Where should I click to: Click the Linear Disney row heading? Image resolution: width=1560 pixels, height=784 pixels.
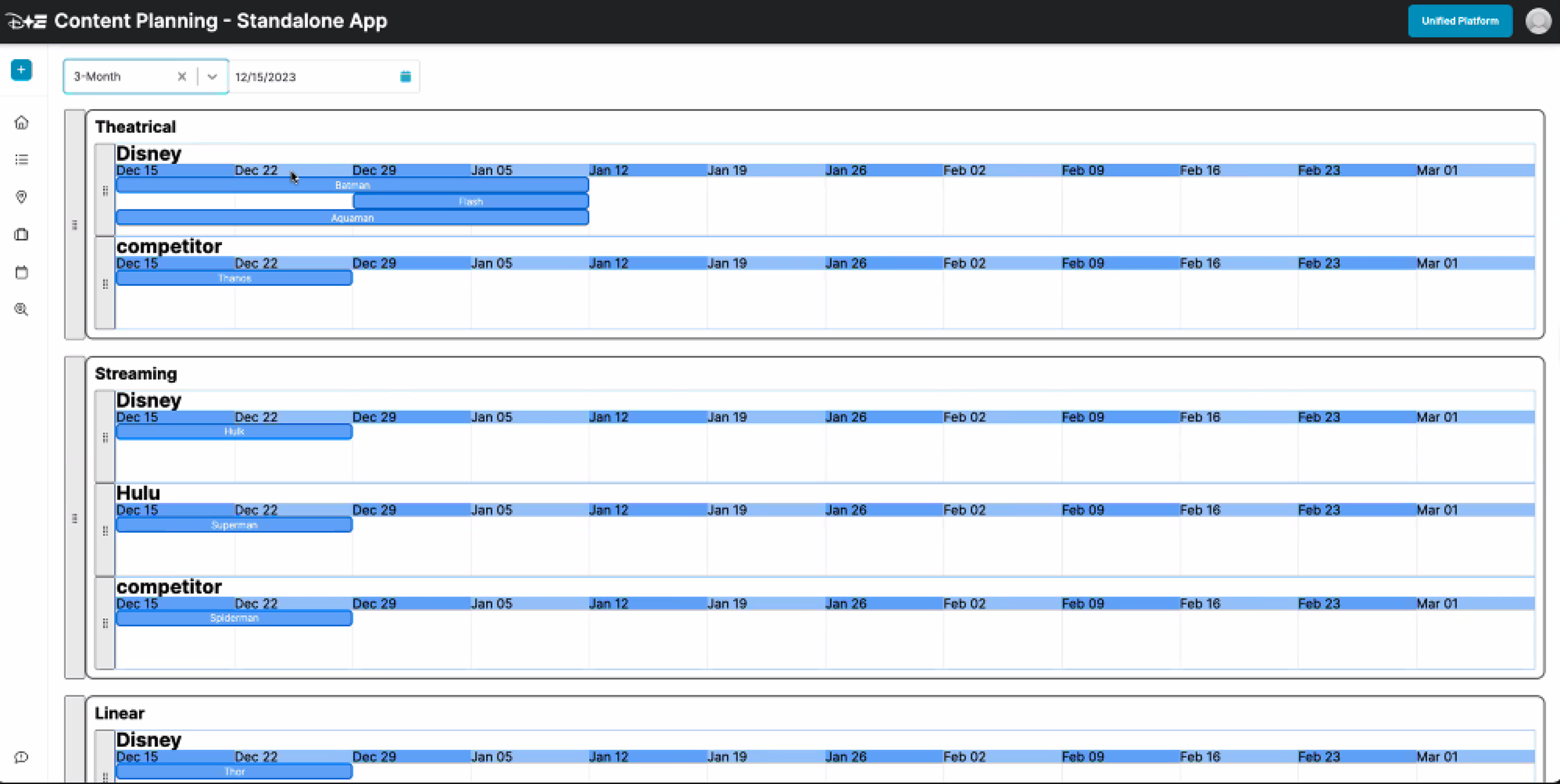[x=149, y=740]
